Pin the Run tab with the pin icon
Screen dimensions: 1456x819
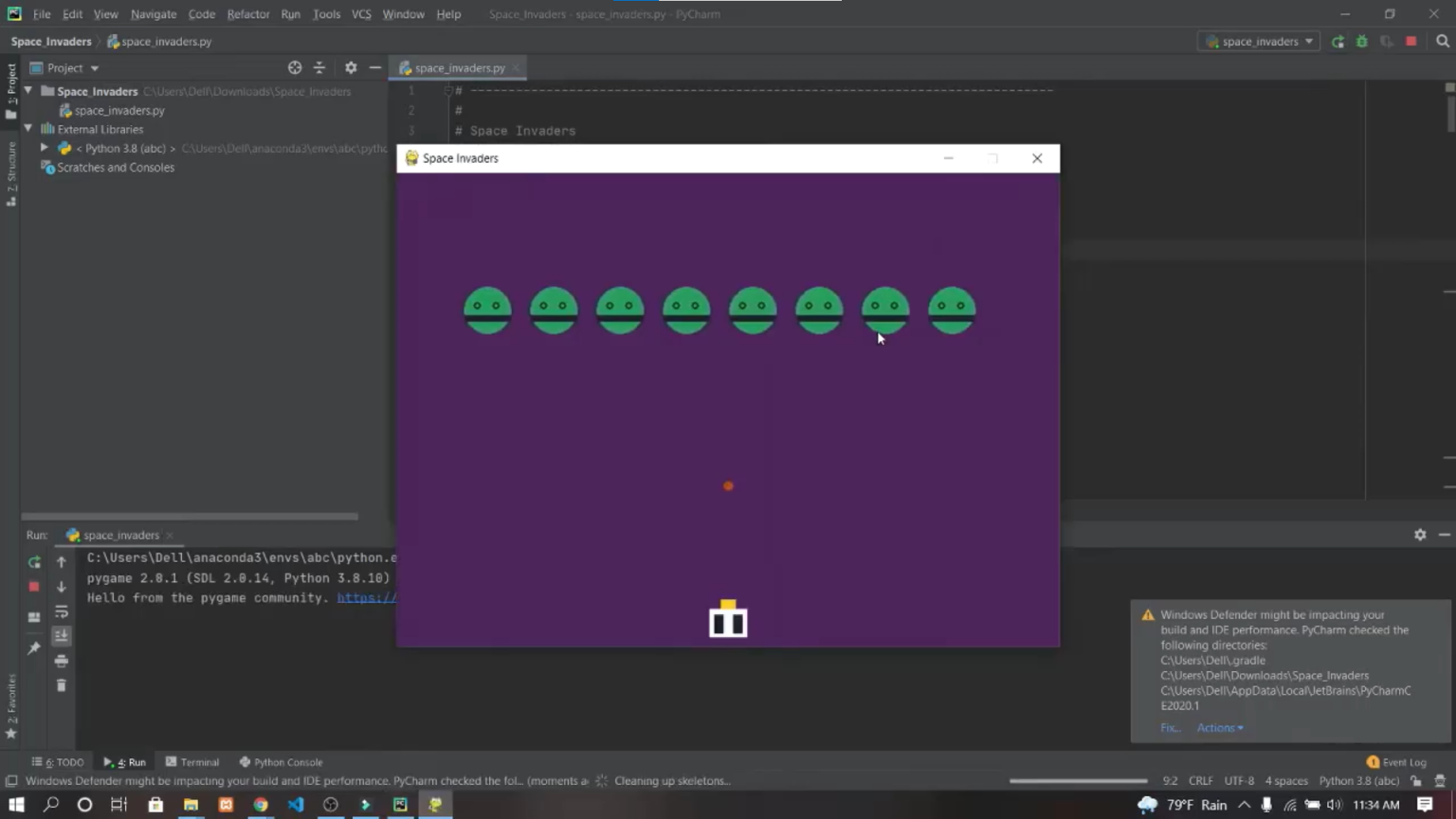pos(34,648)
